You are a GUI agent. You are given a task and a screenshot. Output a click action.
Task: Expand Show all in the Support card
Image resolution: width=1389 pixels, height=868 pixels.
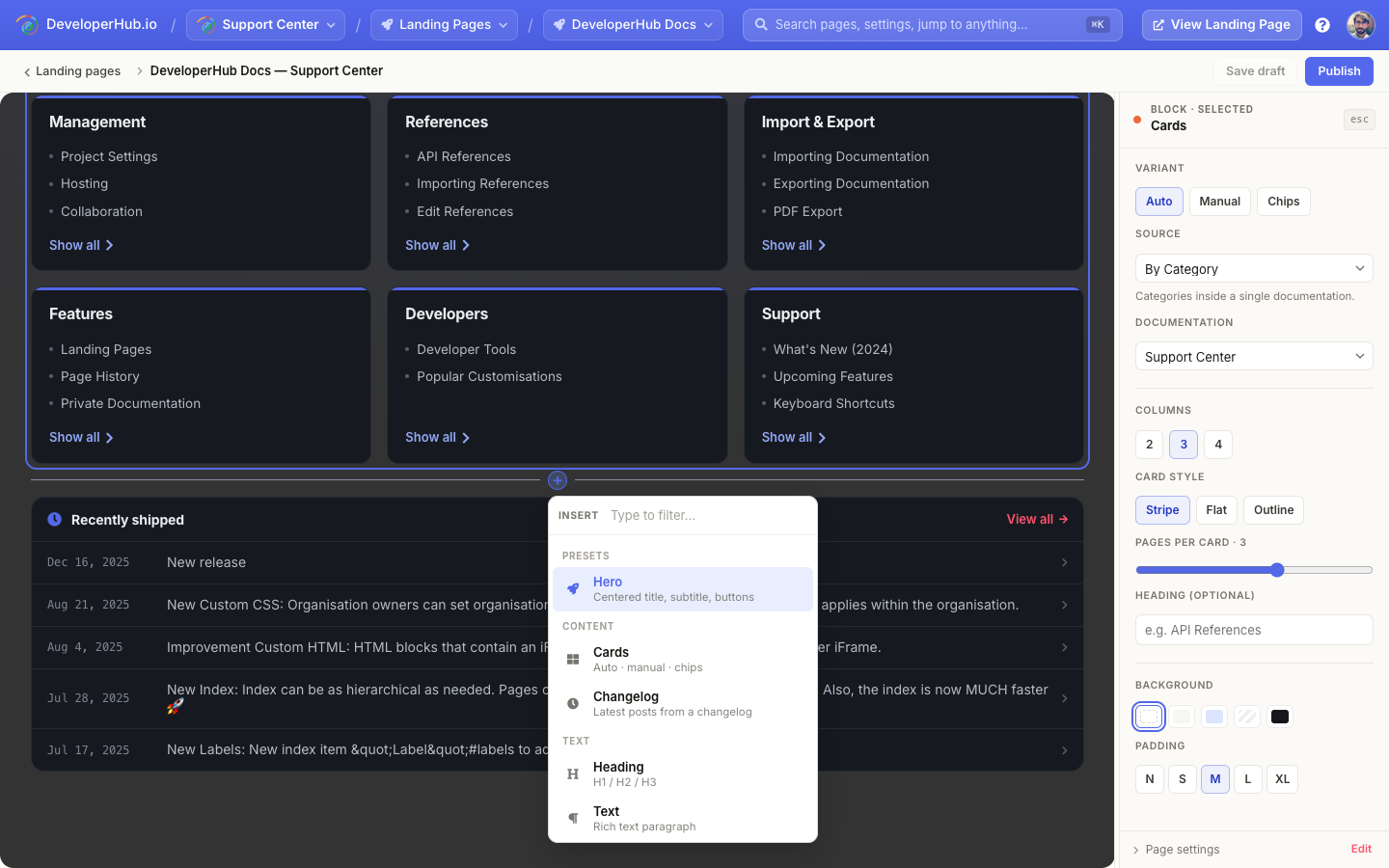[794, 437]
